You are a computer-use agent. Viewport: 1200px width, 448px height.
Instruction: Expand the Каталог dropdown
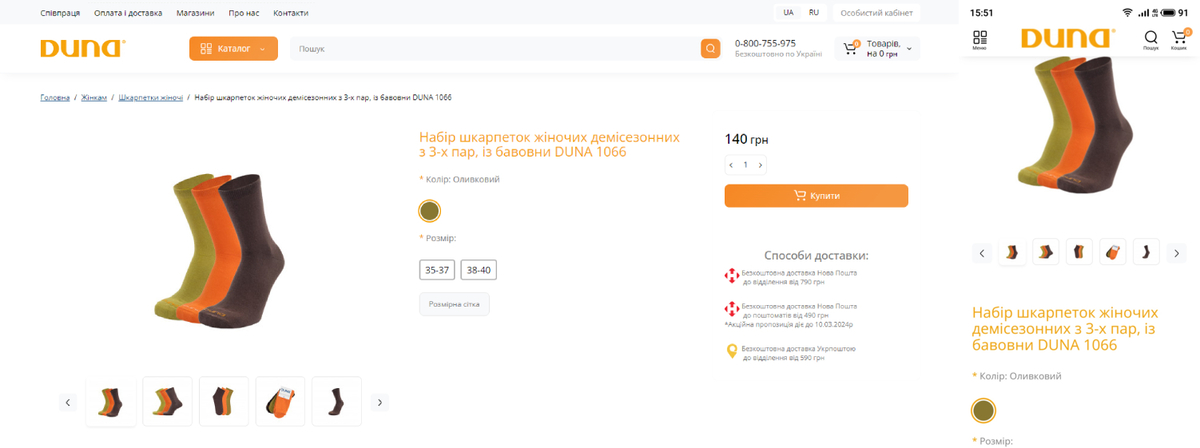(233, 48)
